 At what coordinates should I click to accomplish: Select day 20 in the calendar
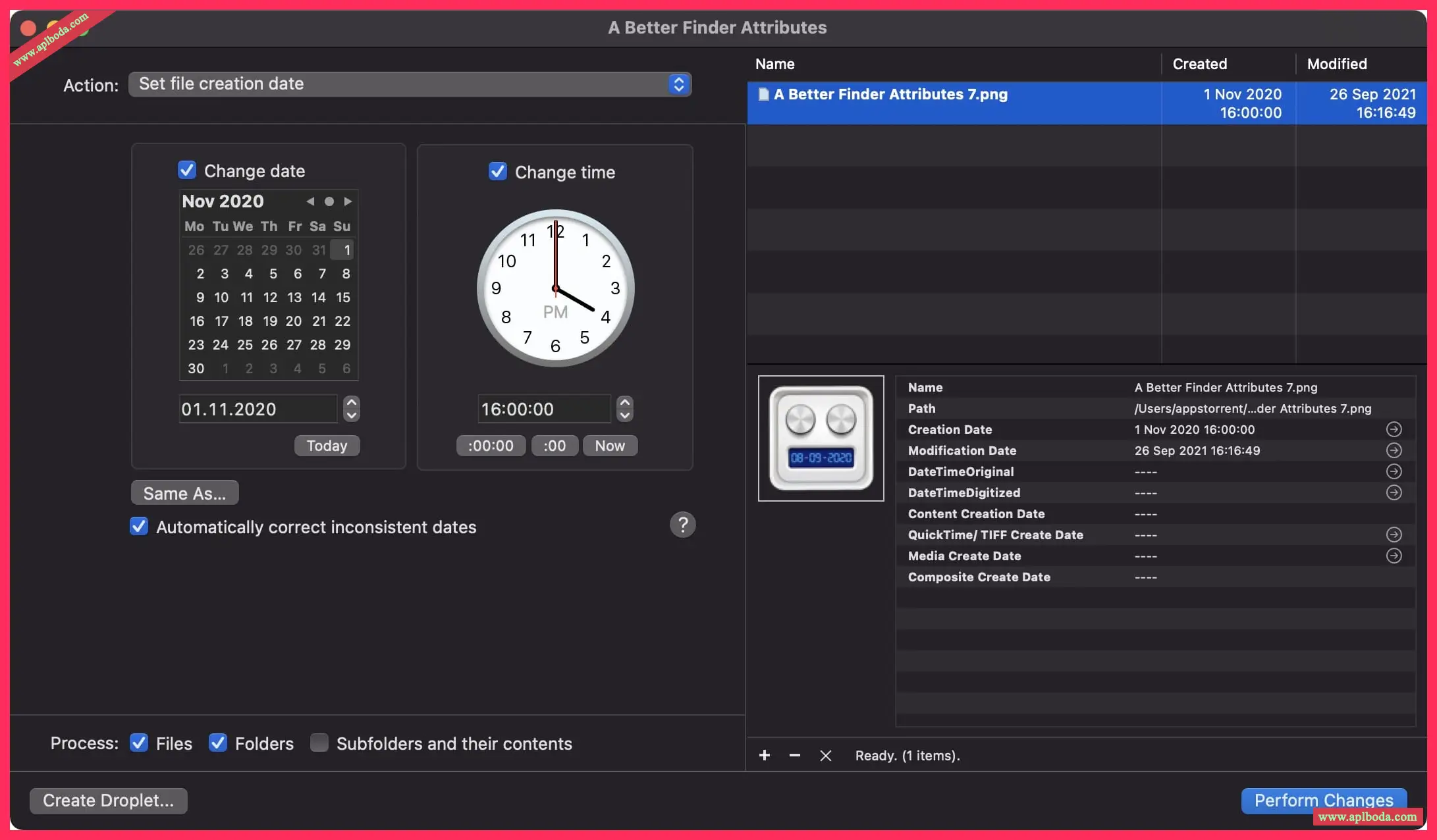[x=294, y=321]
